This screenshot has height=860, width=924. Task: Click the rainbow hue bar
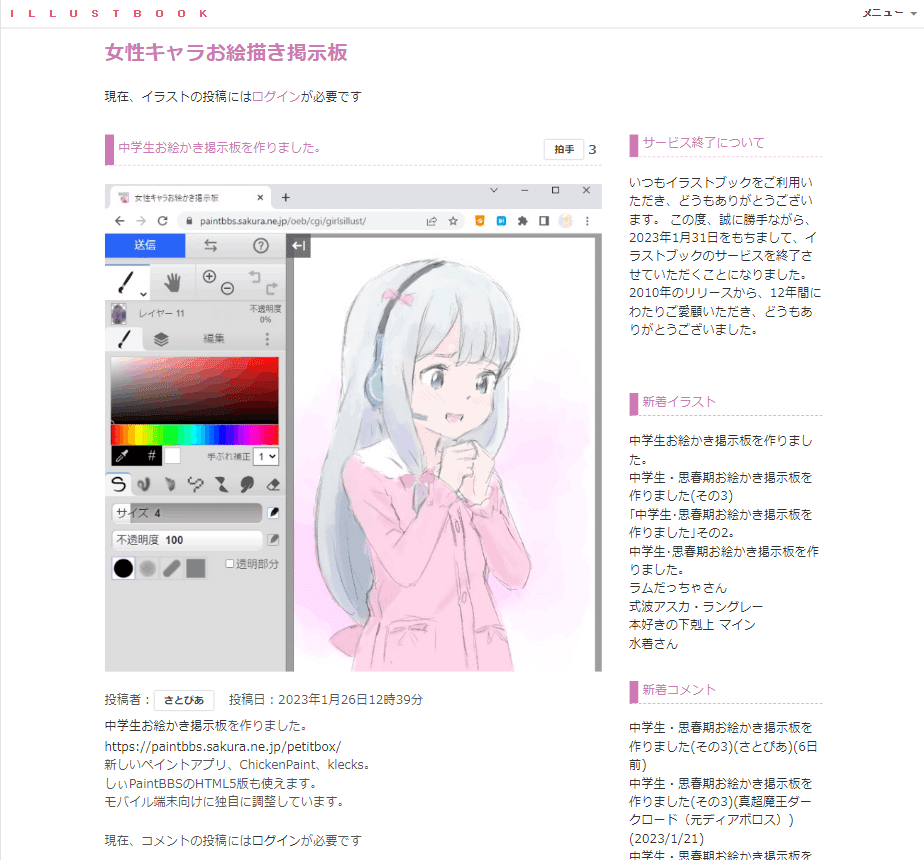pyautogui.click(x=194, y=435)
